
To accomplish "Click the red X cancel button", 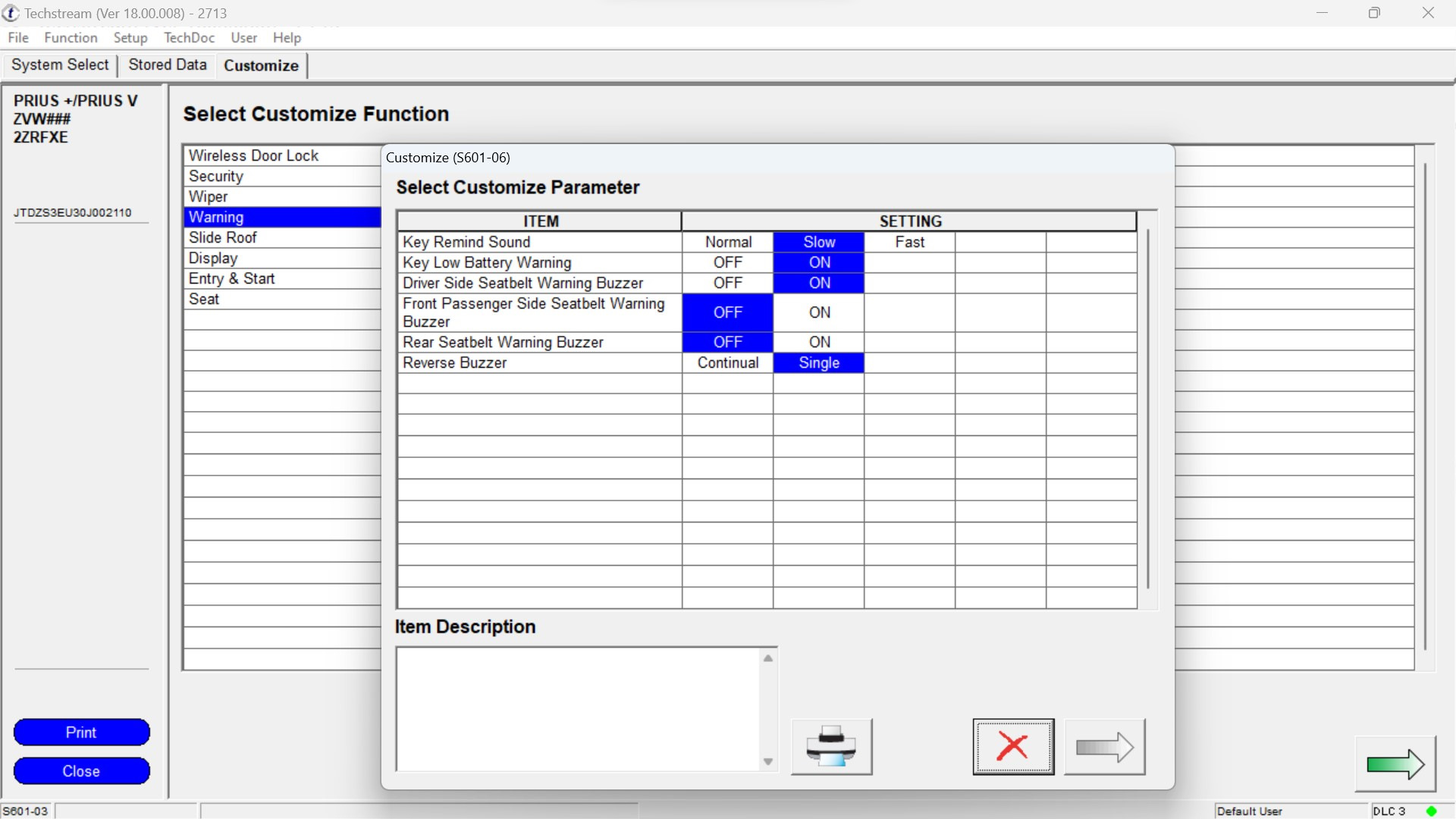I will [1013, 747].
